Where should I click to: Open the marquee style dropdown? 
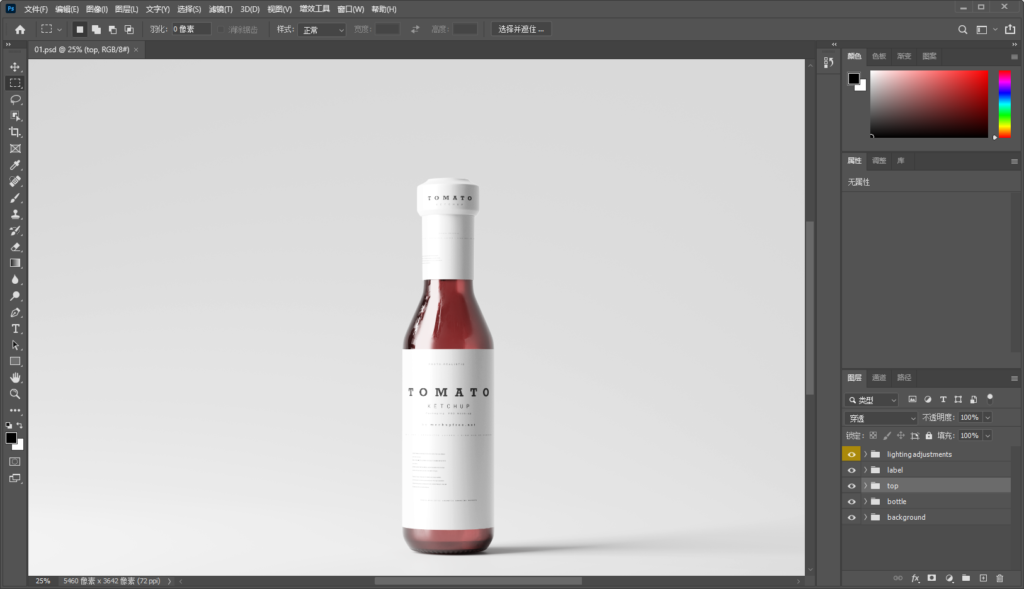tap(321, 29)
